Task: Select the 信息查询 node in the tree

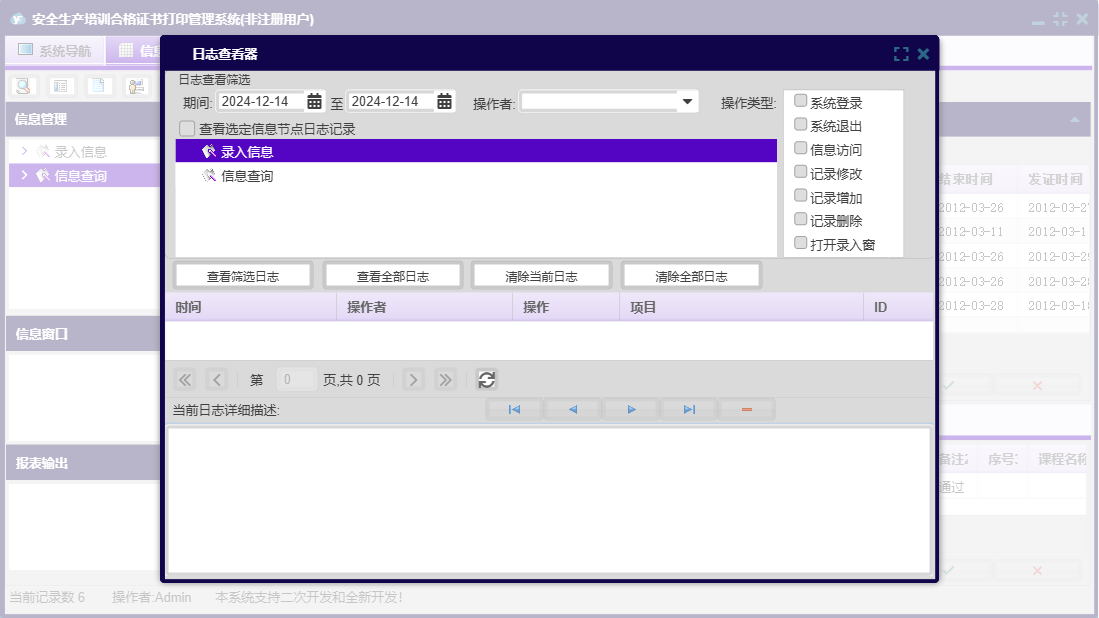Action: click(246, 176)
